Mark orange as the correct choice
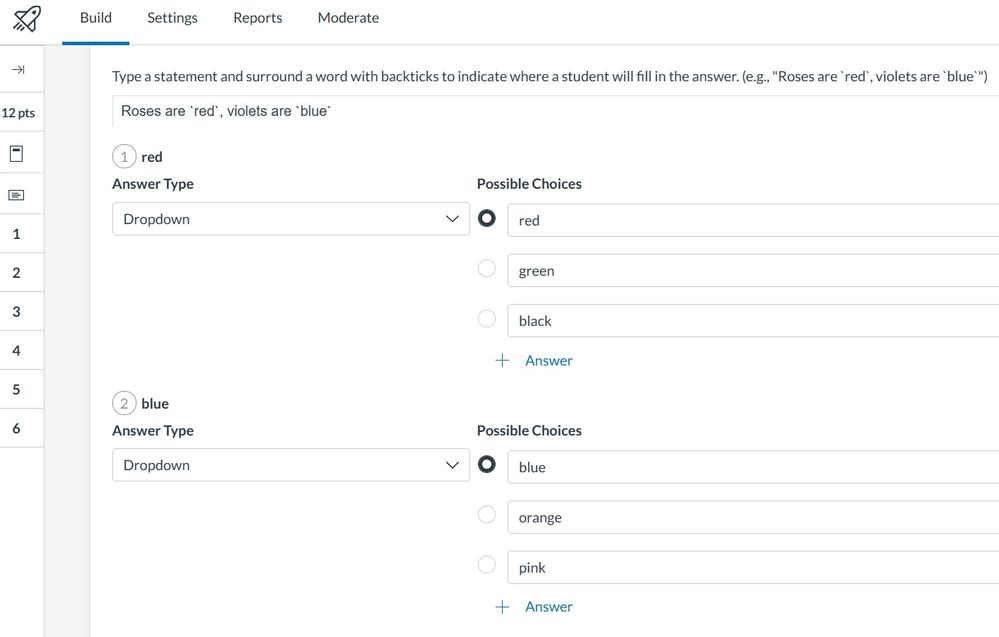 point(487,515)
